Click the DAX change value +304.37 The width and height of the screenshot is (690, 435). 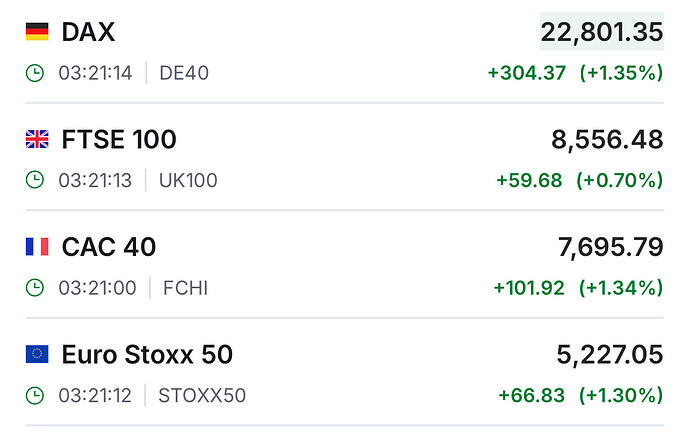527,73
